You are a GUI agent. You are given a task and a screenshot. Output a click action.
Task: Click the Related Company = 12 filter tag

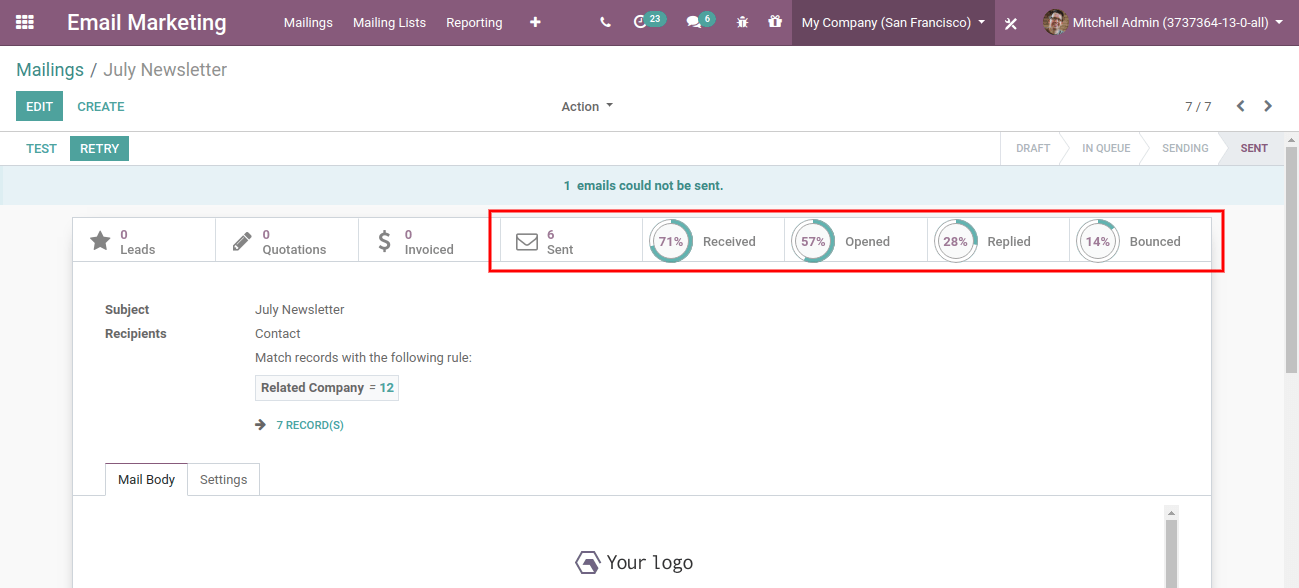point(327,388)
